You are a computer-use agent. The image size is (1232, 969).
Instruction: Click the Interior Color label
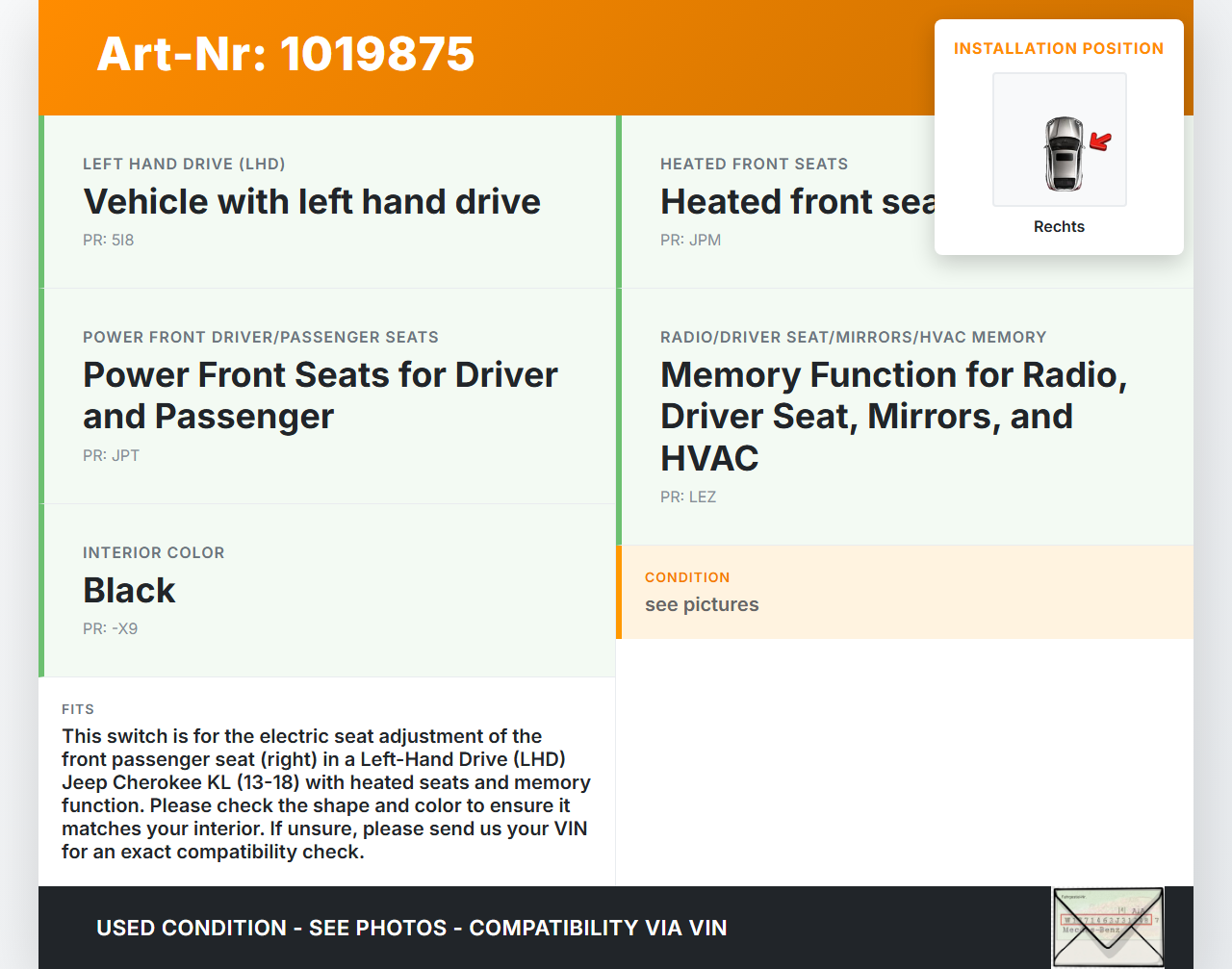click(x=153, y=552)
